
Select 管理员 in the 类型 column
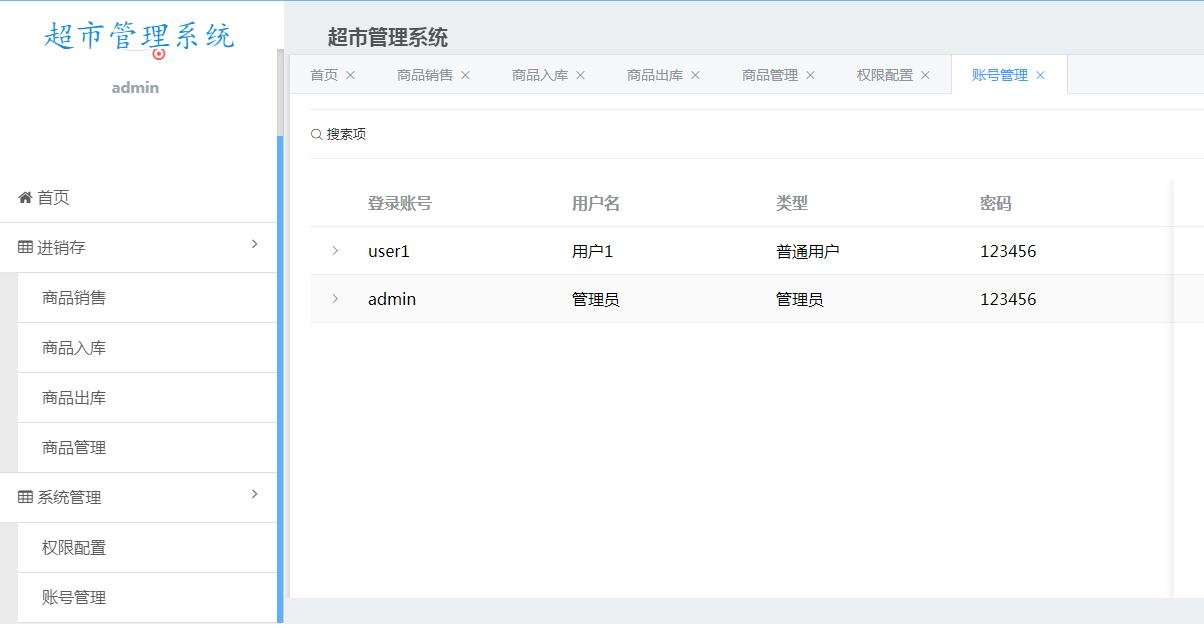[800, 299]
